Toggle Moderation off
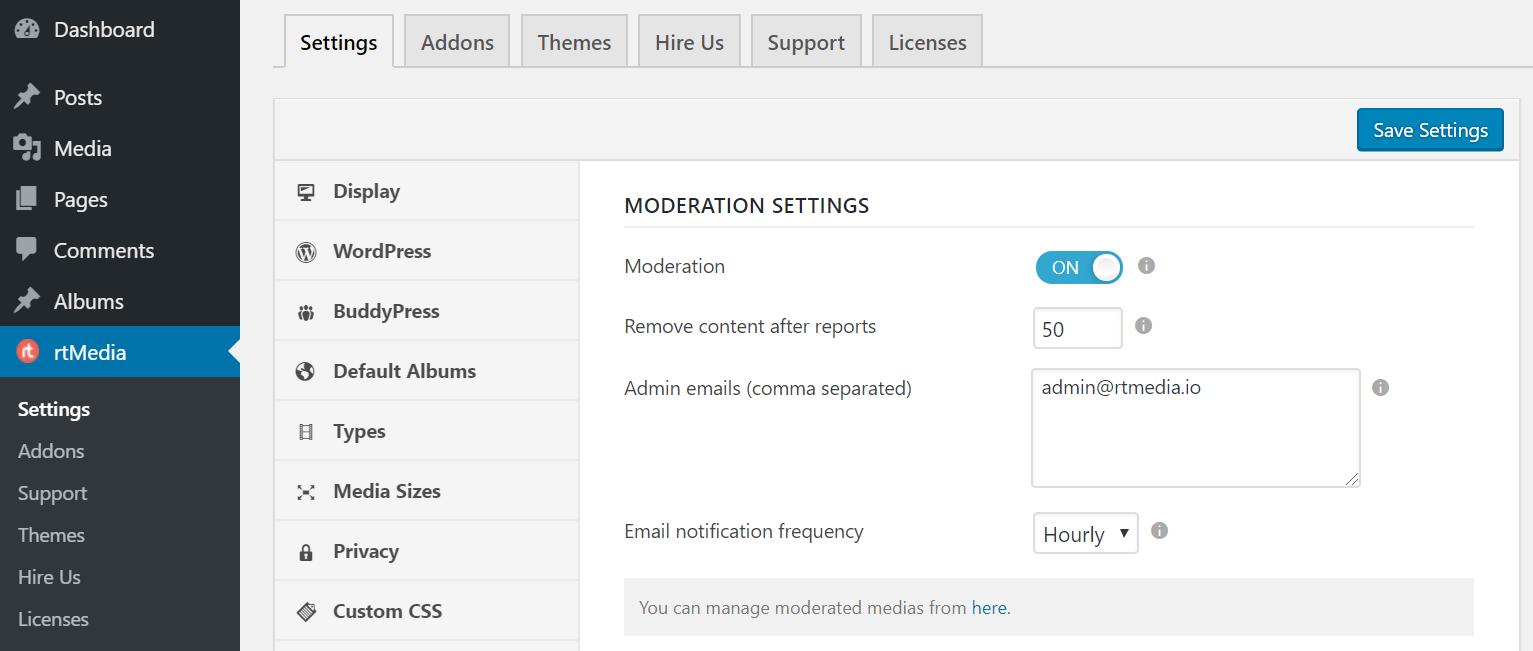 (x=1079, y=267)
